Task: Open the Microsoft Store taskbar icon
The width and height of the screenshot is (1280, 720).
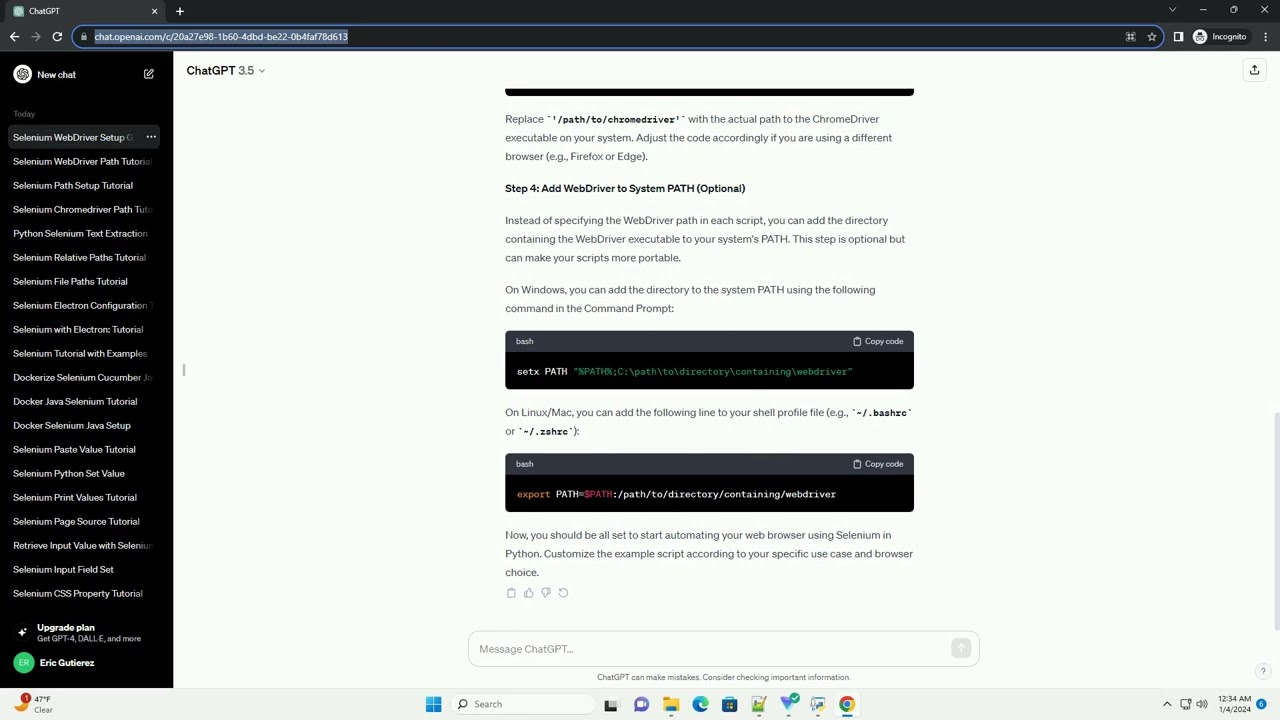Action: [x=729, y=704]
